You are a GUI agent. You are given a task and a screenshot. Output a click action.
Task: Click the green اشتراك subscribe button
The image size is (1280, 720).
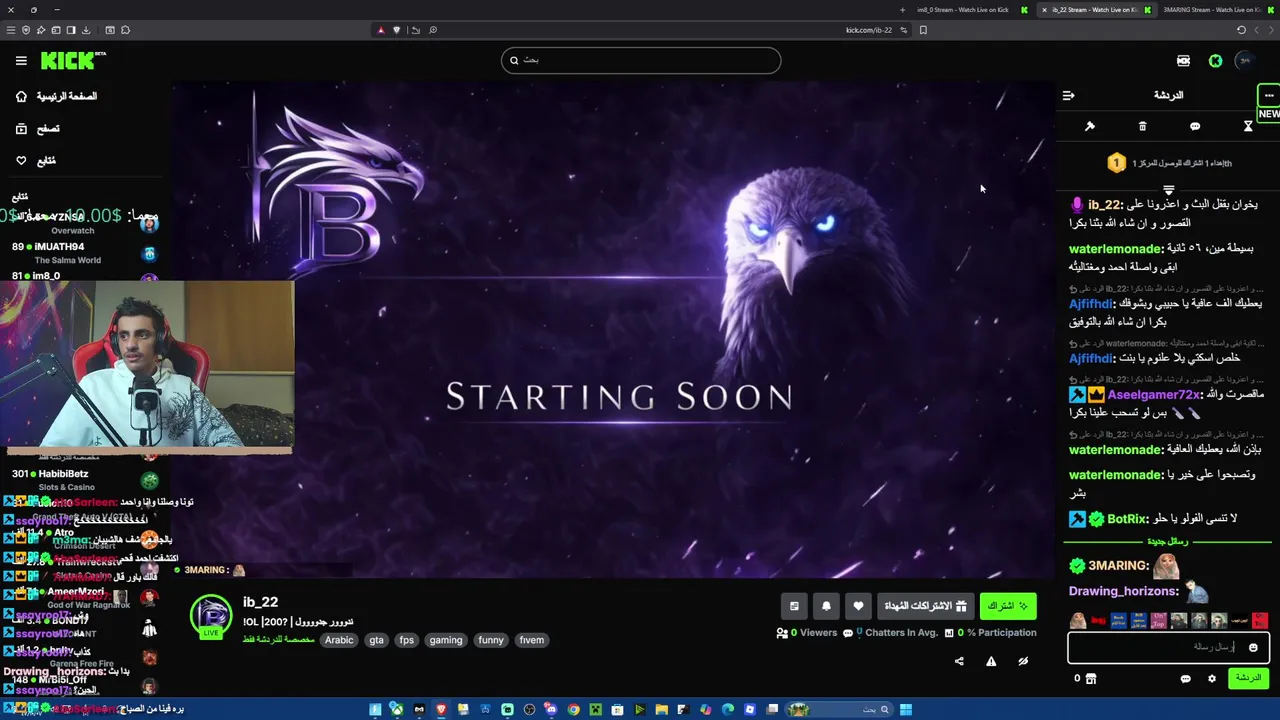tap(1008, 606)
